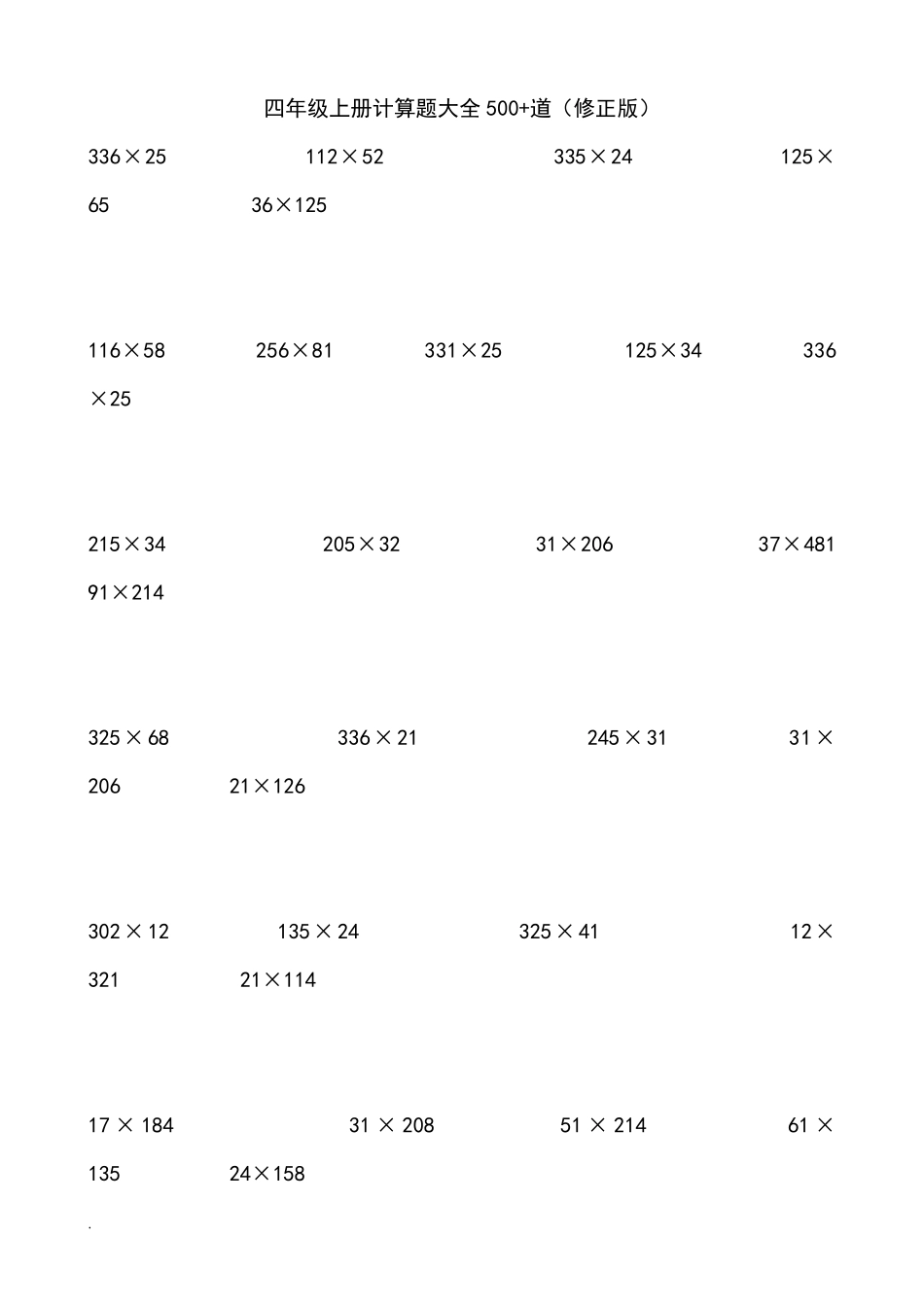The image size is (924, 1307).
Task: Click on the problem 36×125
Action: pyautogui.click(x=289, y=205)
